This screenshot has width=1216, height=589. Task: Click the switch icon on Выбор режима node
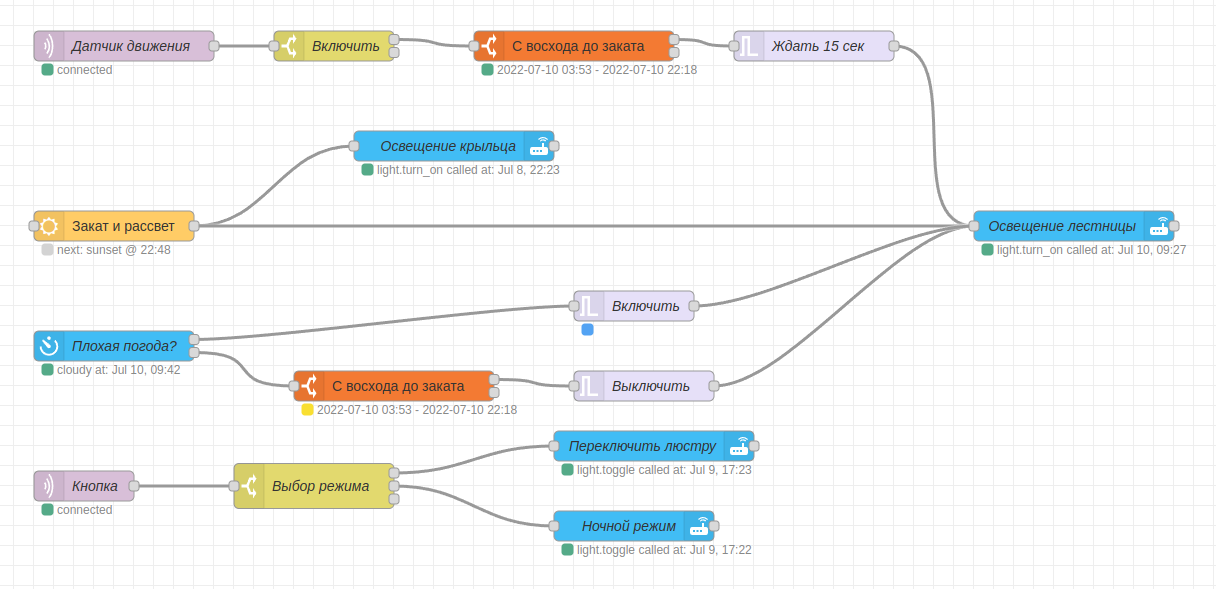click(x=250, y=486)
